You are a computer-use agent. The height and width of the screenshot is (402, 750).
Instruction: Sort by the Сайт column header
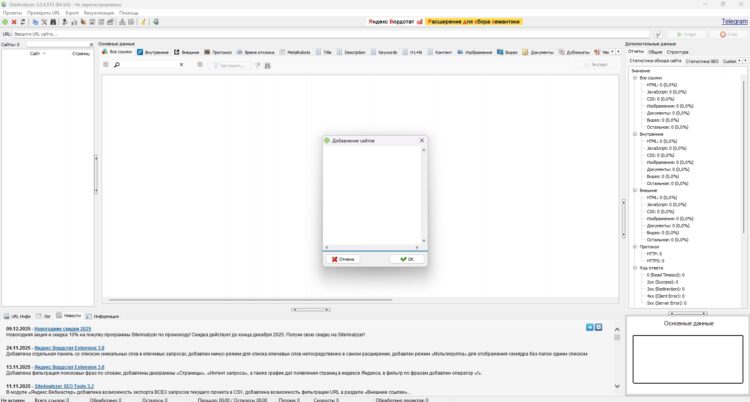coord(35,54)
